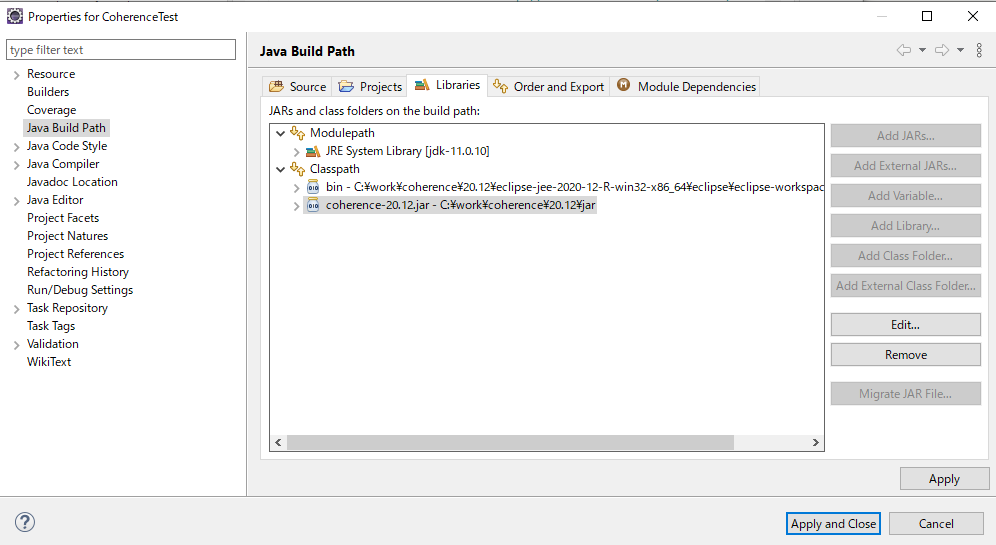Expand the Validation category
Screen dimensions: 996x545
tap(17, 345)
